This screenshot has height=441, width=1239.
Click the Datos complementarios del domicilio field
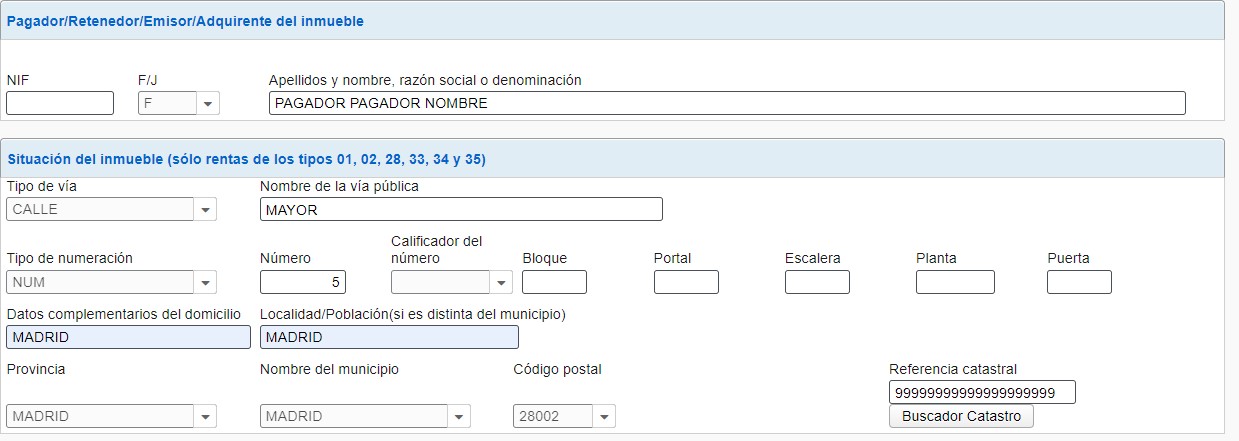pos(128,337)
